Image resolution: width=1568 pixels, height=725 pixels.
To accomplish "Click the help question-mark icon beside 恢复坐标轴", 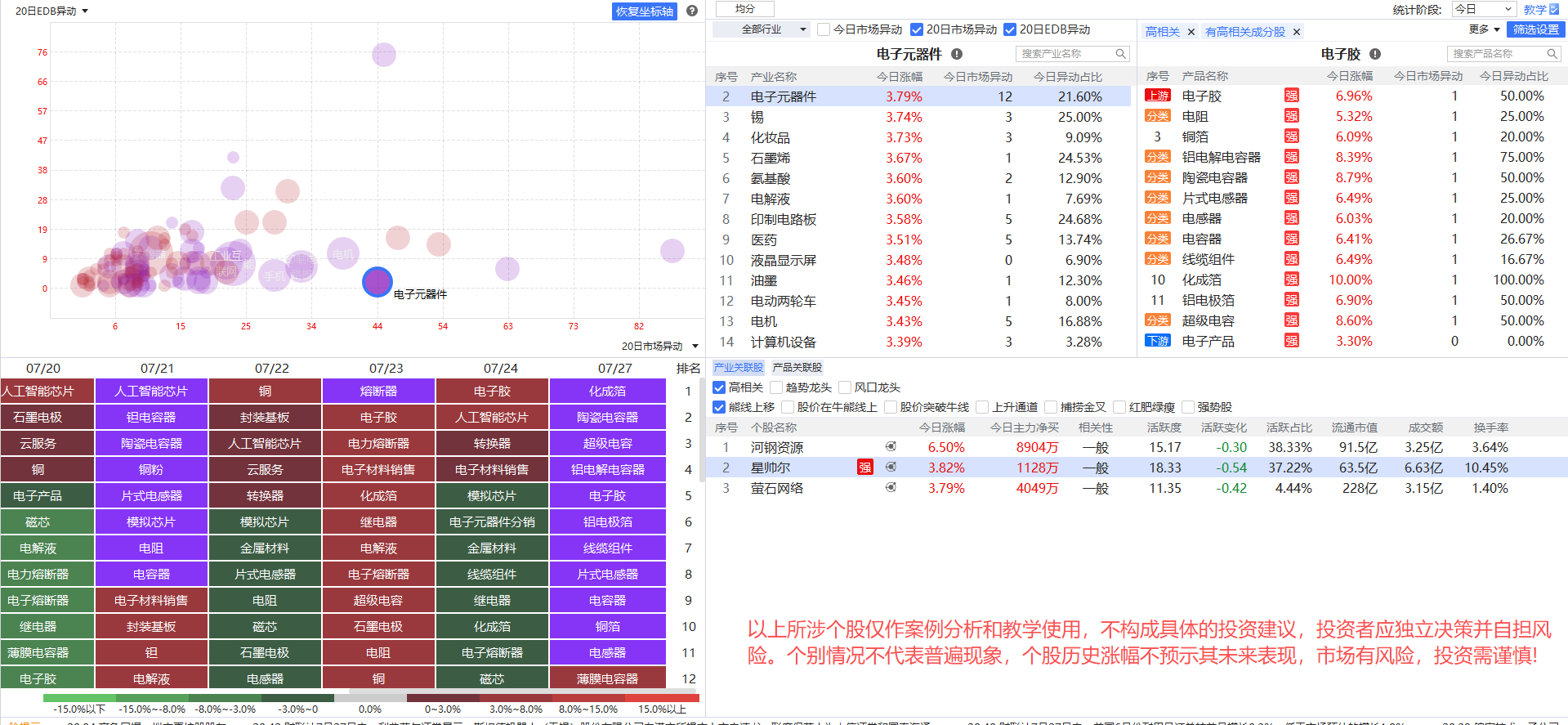I will pos(692,11).
